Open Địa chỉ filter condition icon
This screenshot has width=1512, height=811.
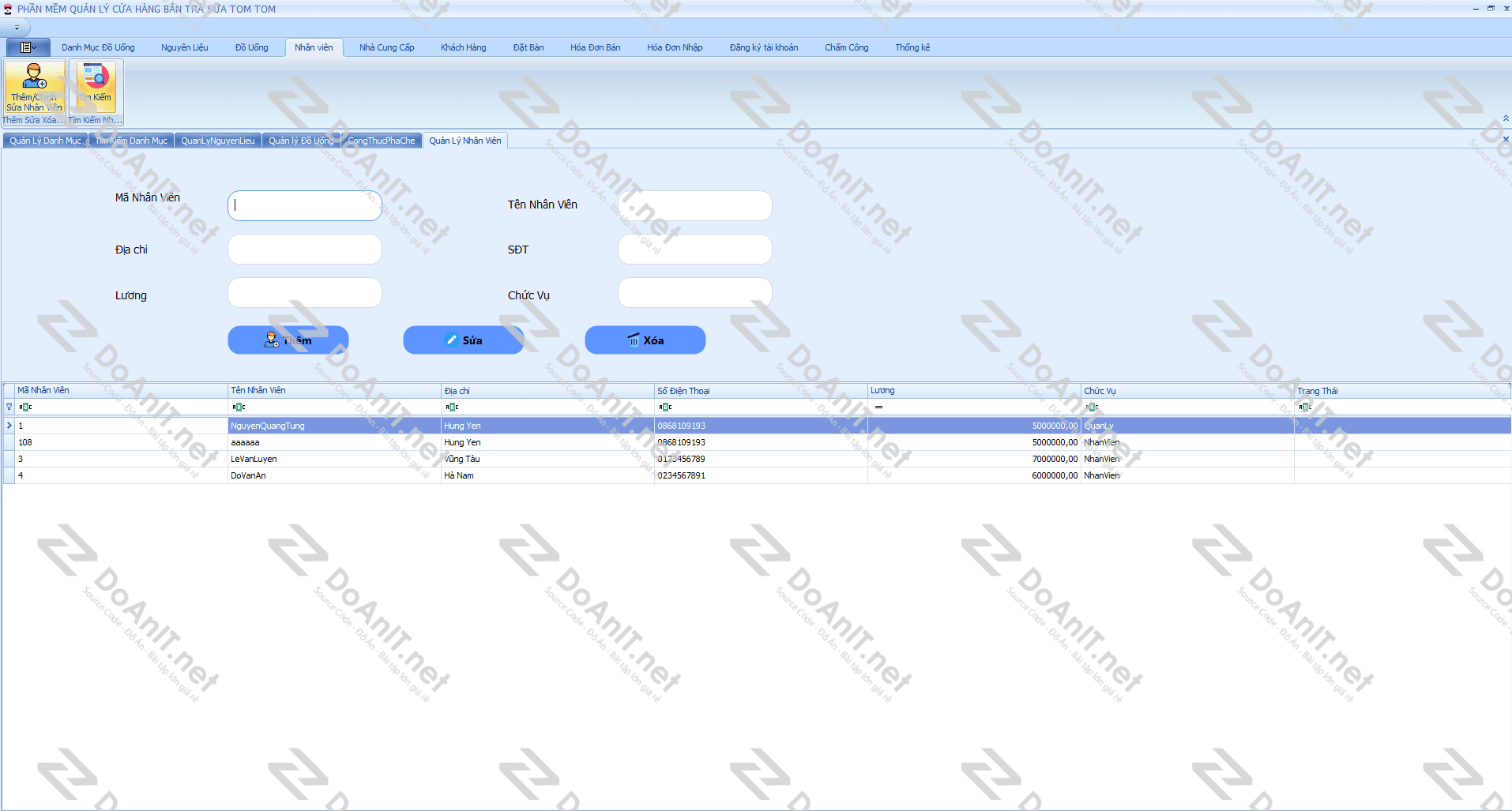452,407
